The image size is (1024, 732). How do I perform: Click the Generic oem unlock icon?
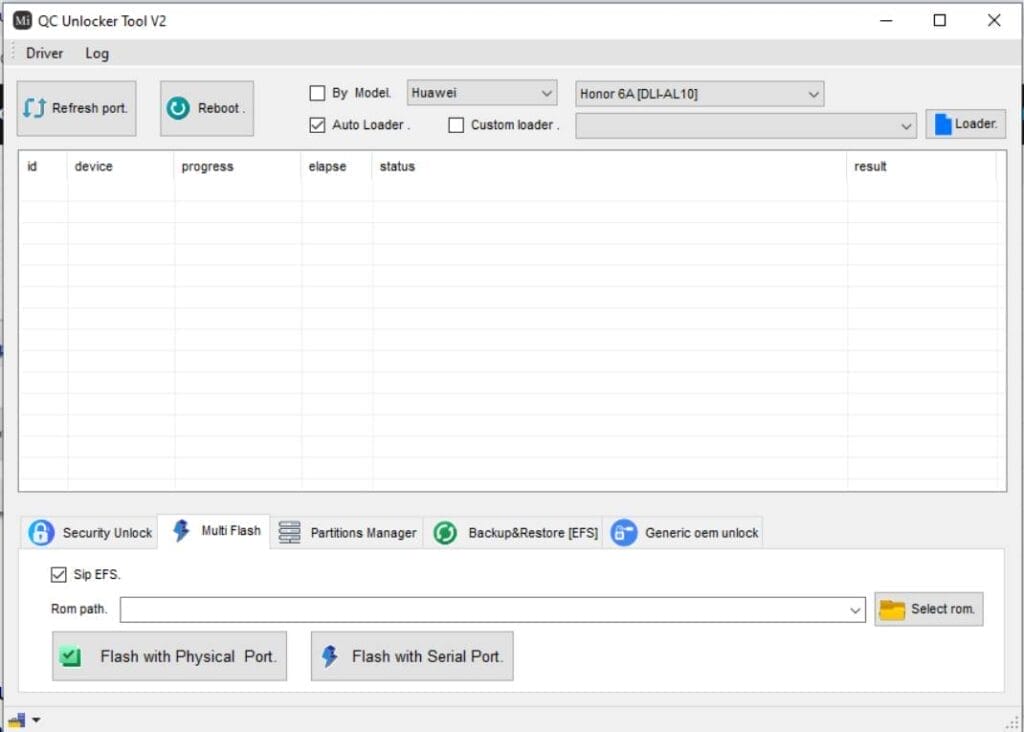point(624,533)
